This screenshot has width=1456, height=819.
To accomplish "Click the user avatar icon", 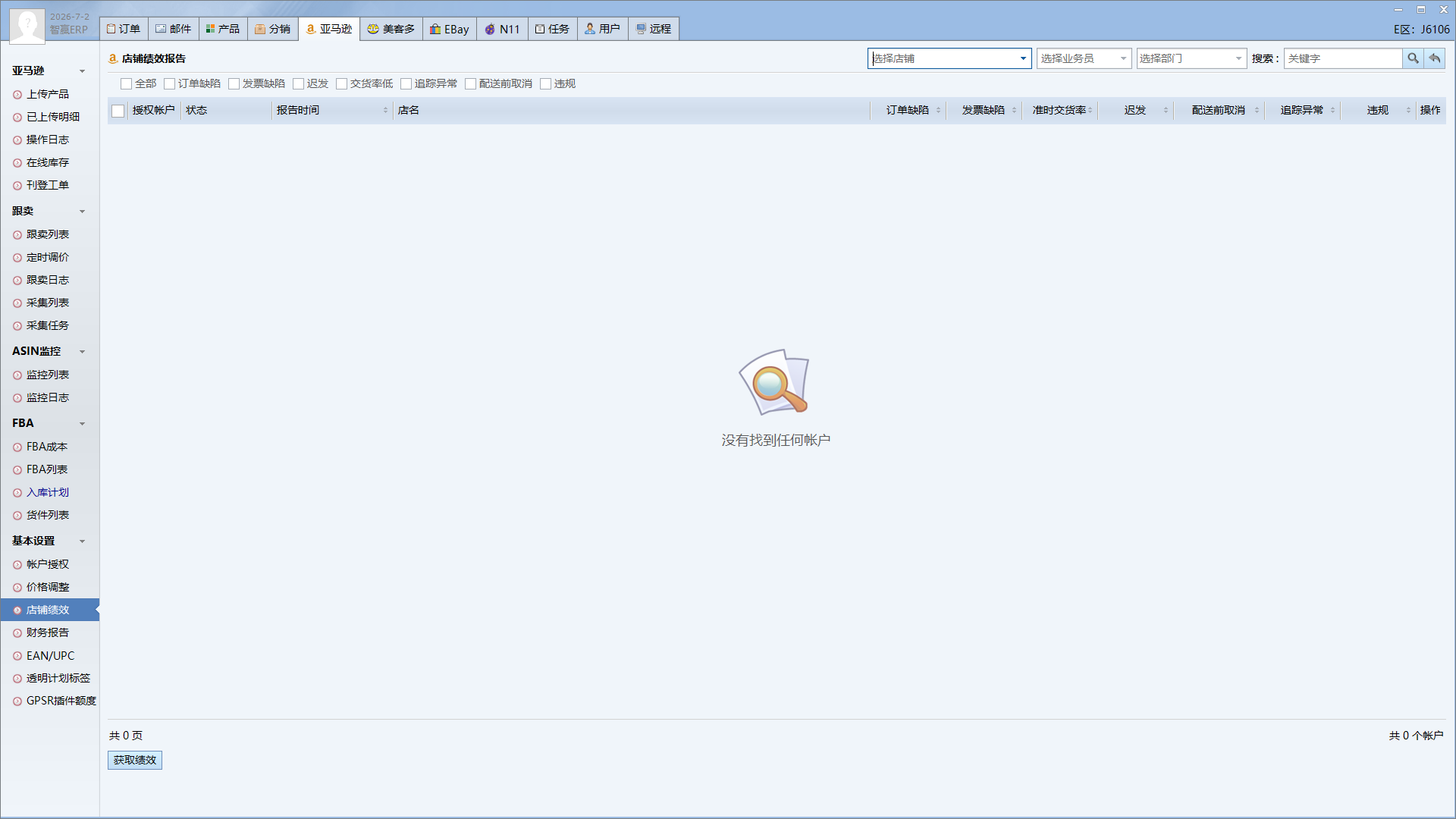I will [x=27, y=26].
